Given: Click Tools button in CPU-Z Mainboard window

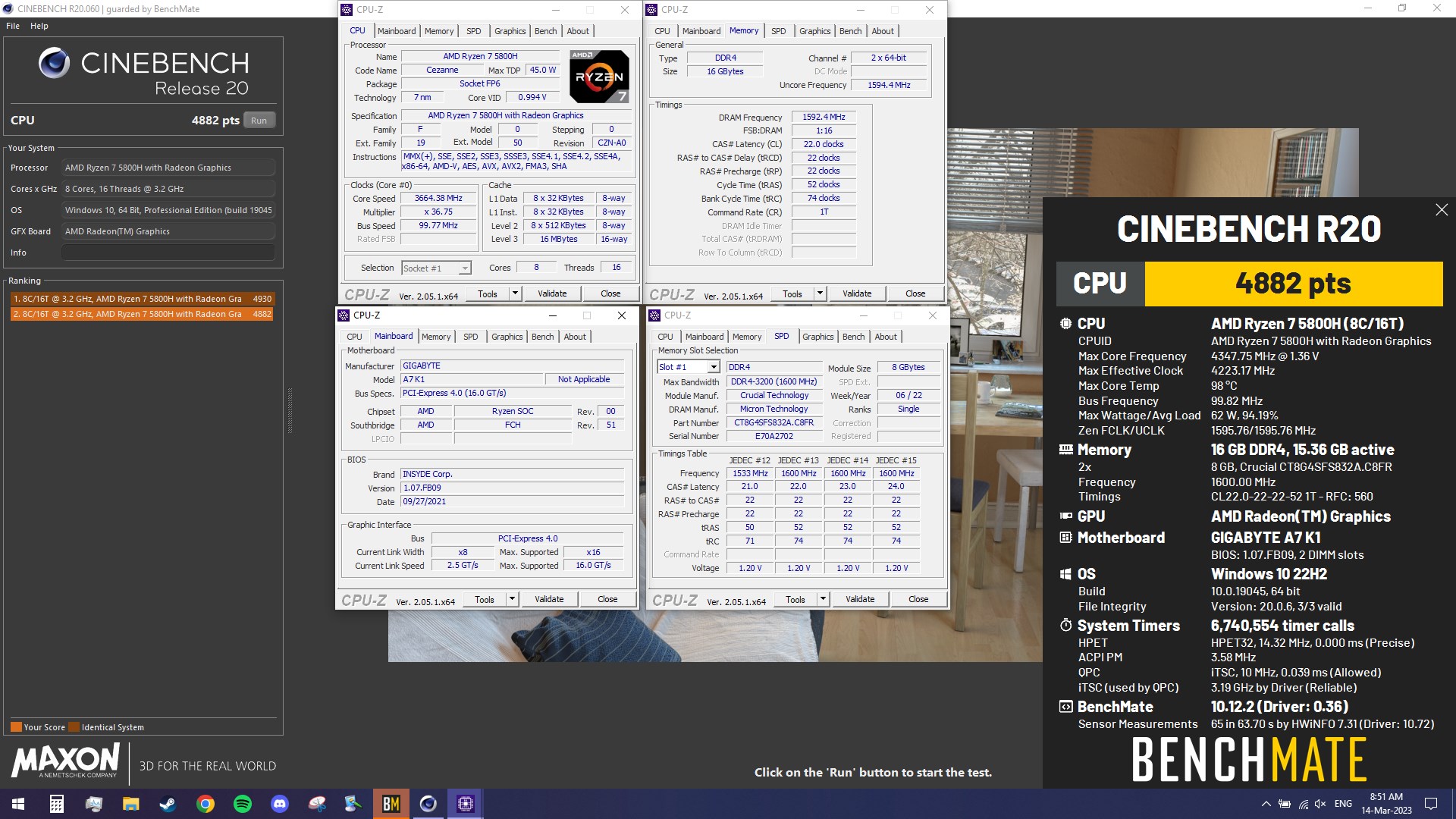Looking at the screenshot, I should pyautogui.click(x=485, y=599).
